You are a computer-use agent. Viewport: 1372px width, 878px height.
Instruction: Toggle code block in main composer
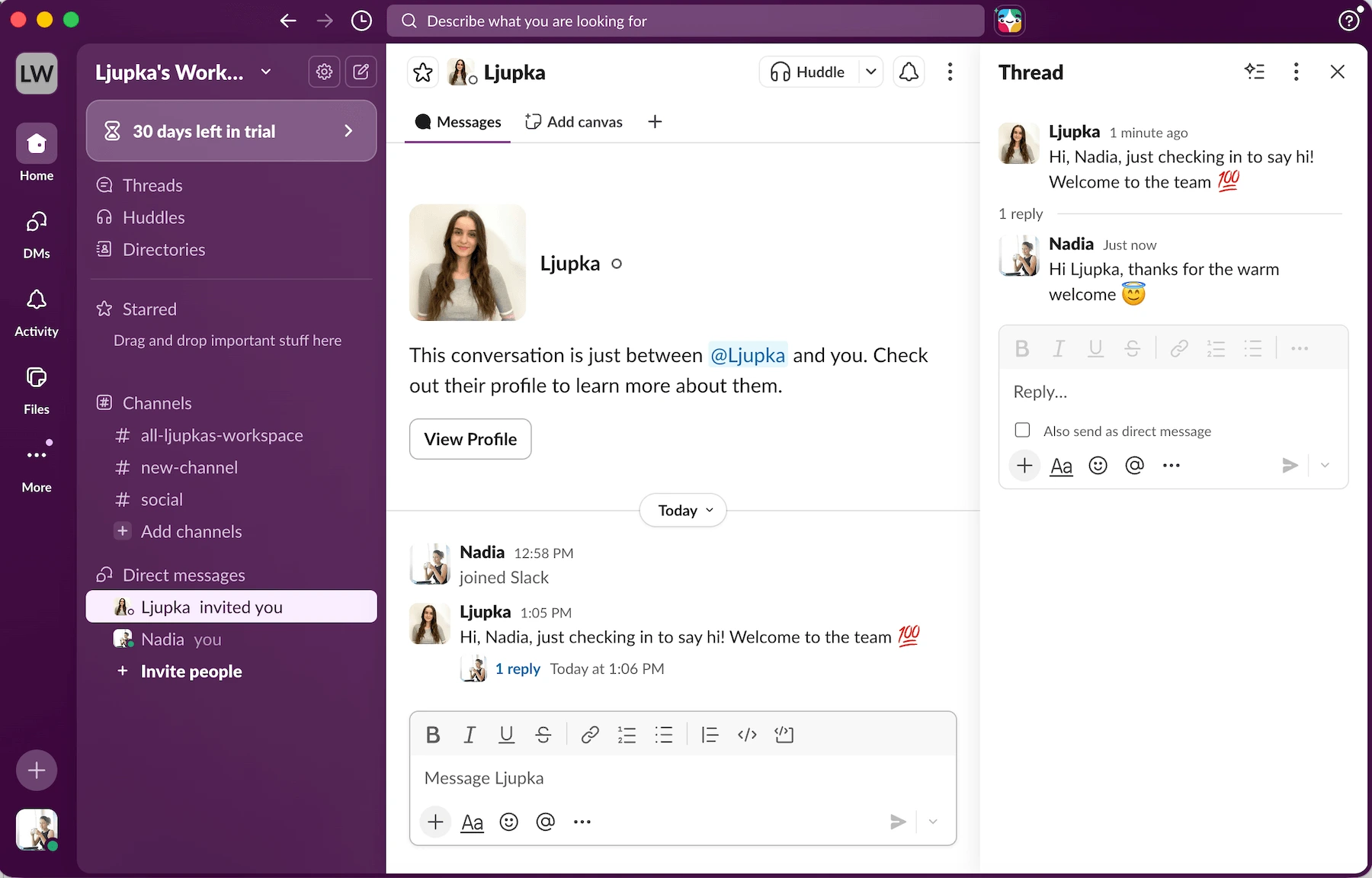point(784,735)
